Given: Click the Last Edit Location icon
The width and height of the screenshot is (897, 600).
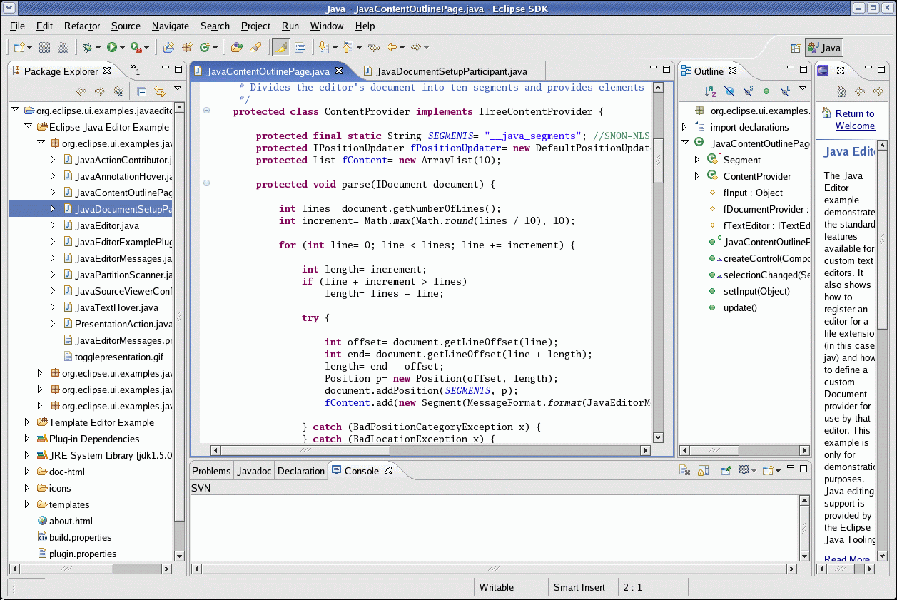Looking at the screenshot, I should click(374, 47).
